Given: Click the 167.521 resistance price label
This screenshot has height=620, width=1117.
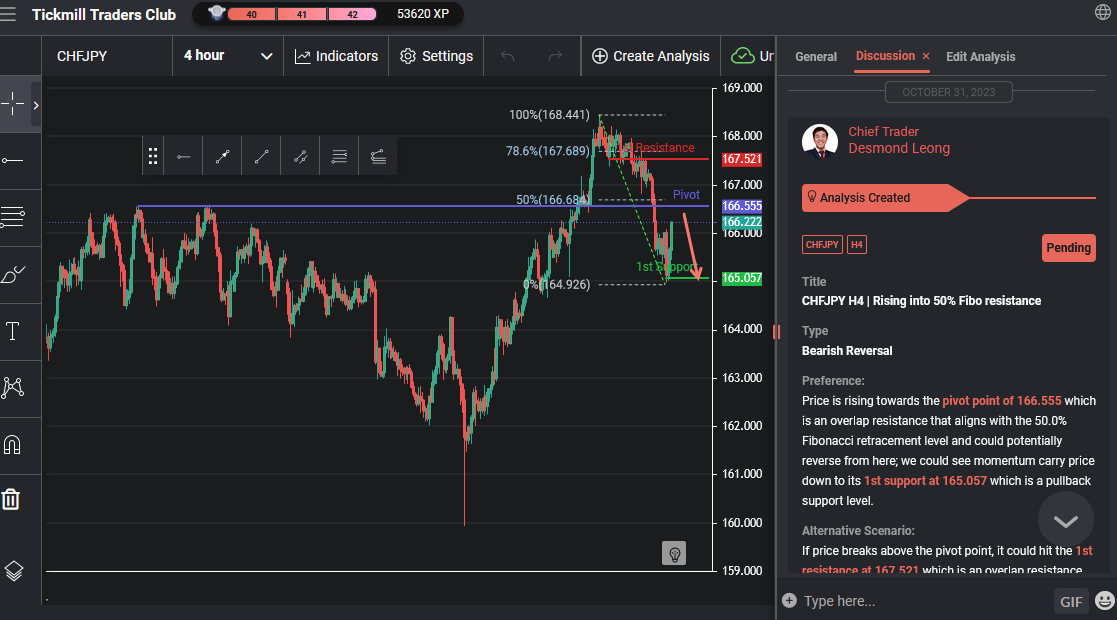Looking at the screenshot, I should tap(742, 160).
